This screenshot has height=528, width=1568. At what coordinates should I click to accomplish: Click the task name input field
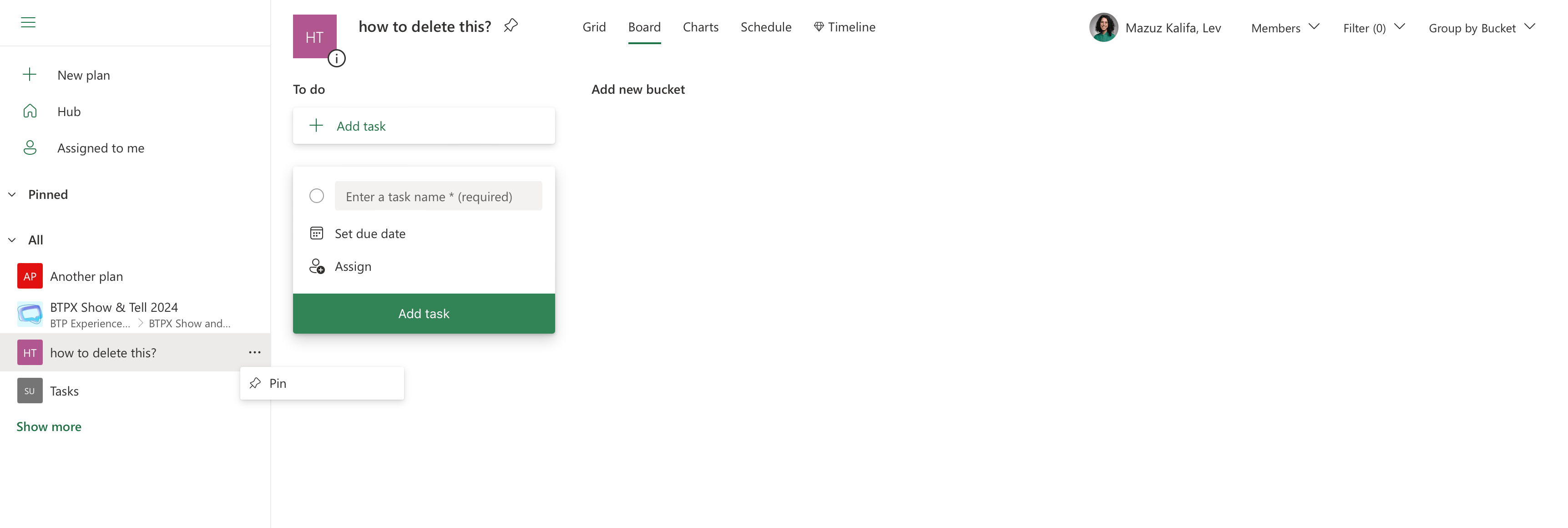click(438, 196)
